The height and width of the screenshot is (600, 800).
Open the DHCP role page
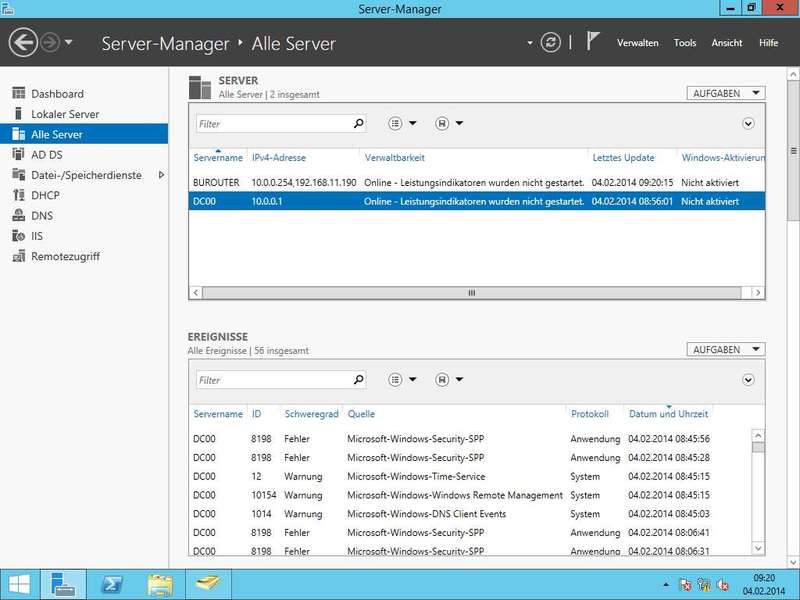45,195
